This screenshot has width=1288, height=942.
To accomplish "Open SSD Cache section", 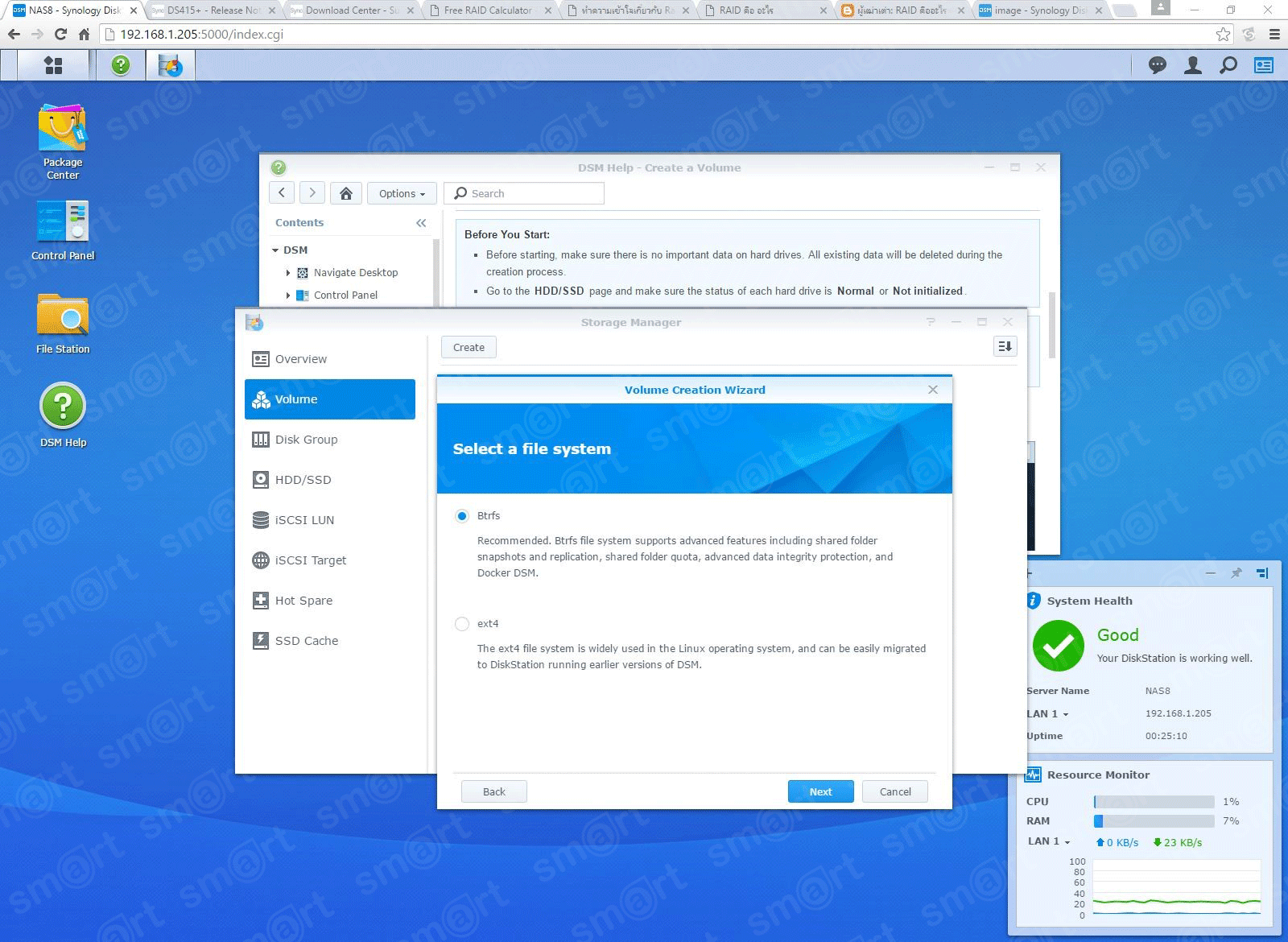I will (330, 641).
